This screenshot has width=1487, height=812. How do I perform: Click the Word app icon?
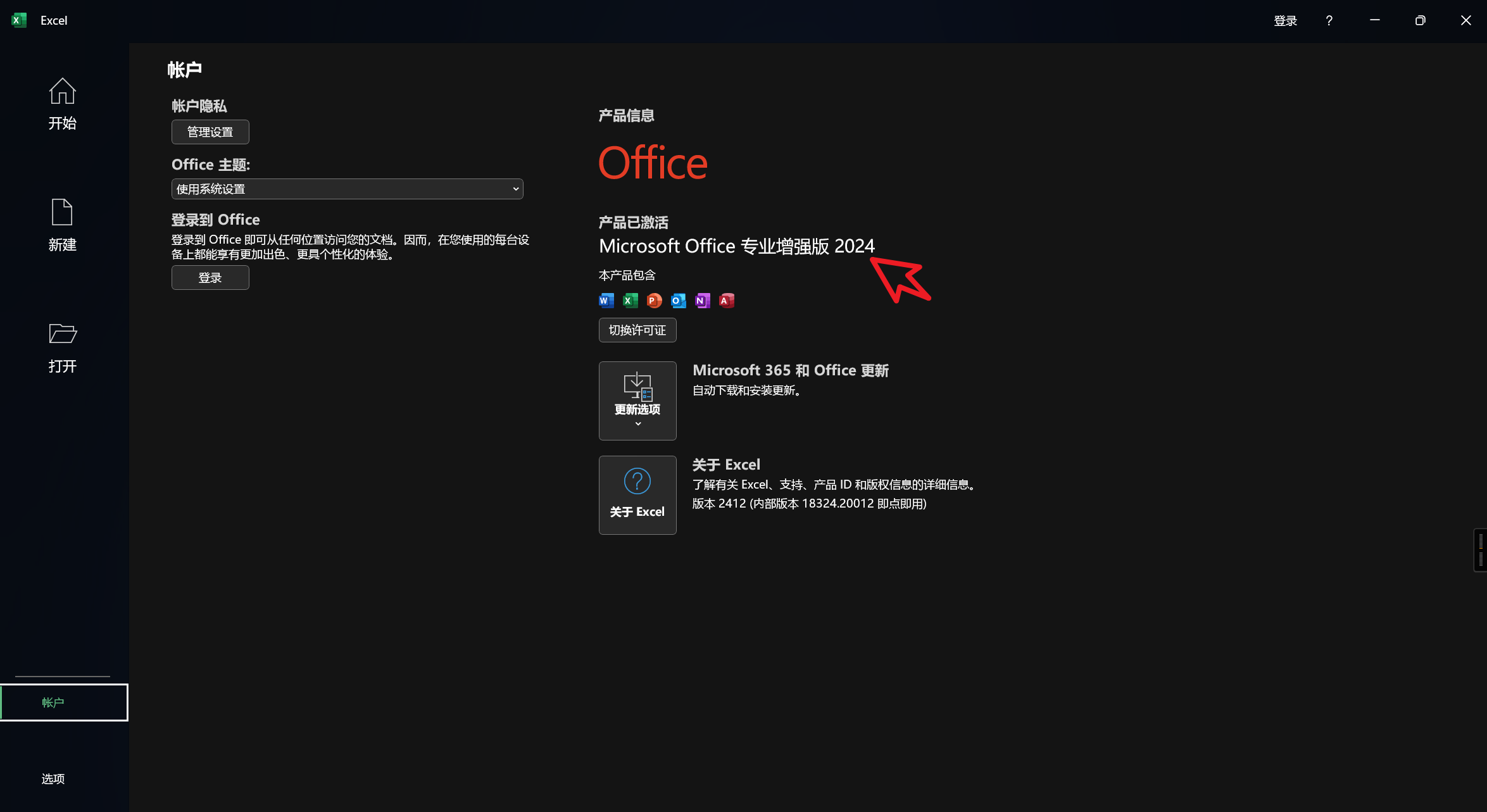pyautogui.click(x=606, y=301)
